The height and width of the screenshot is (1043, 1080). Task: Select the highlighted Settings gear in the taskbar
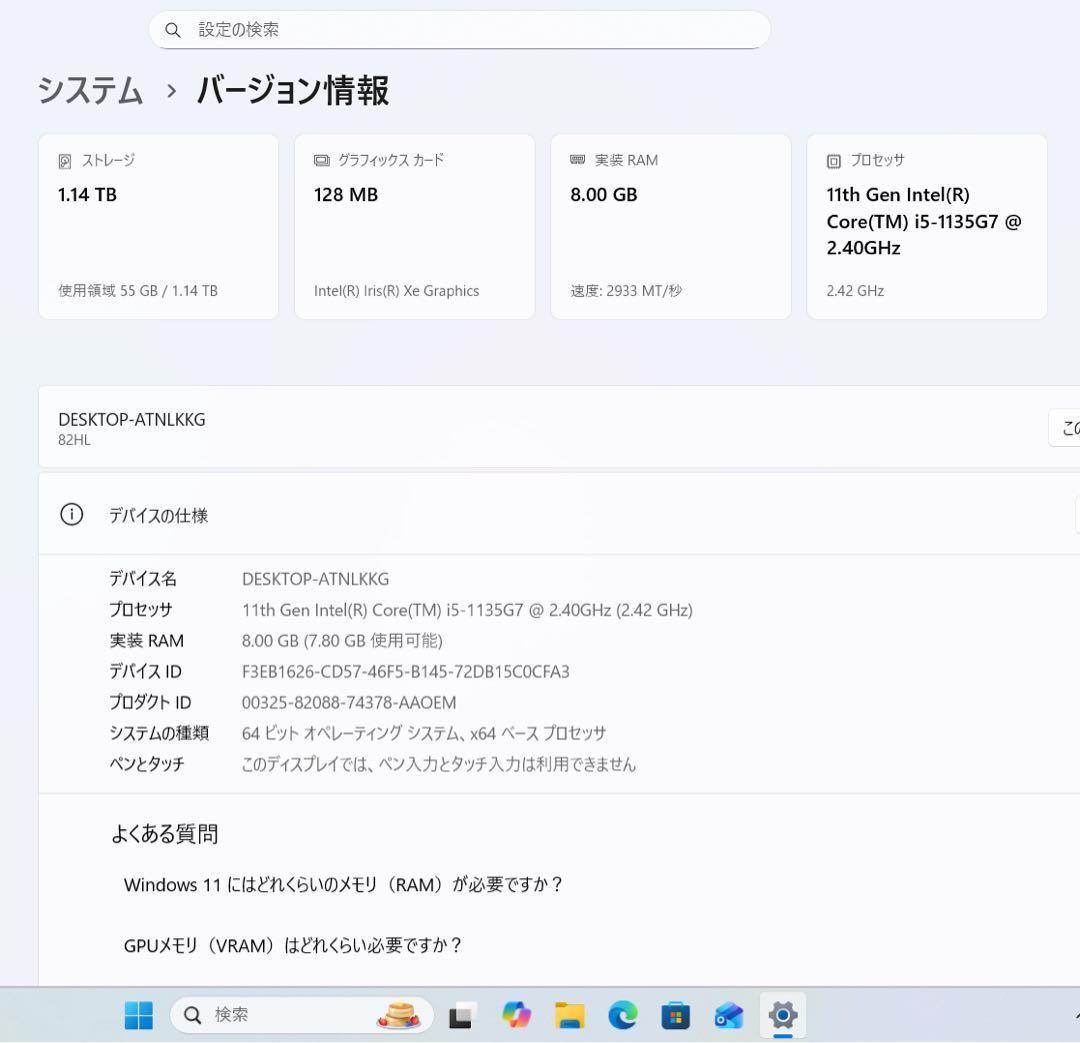pos(783,1015)
